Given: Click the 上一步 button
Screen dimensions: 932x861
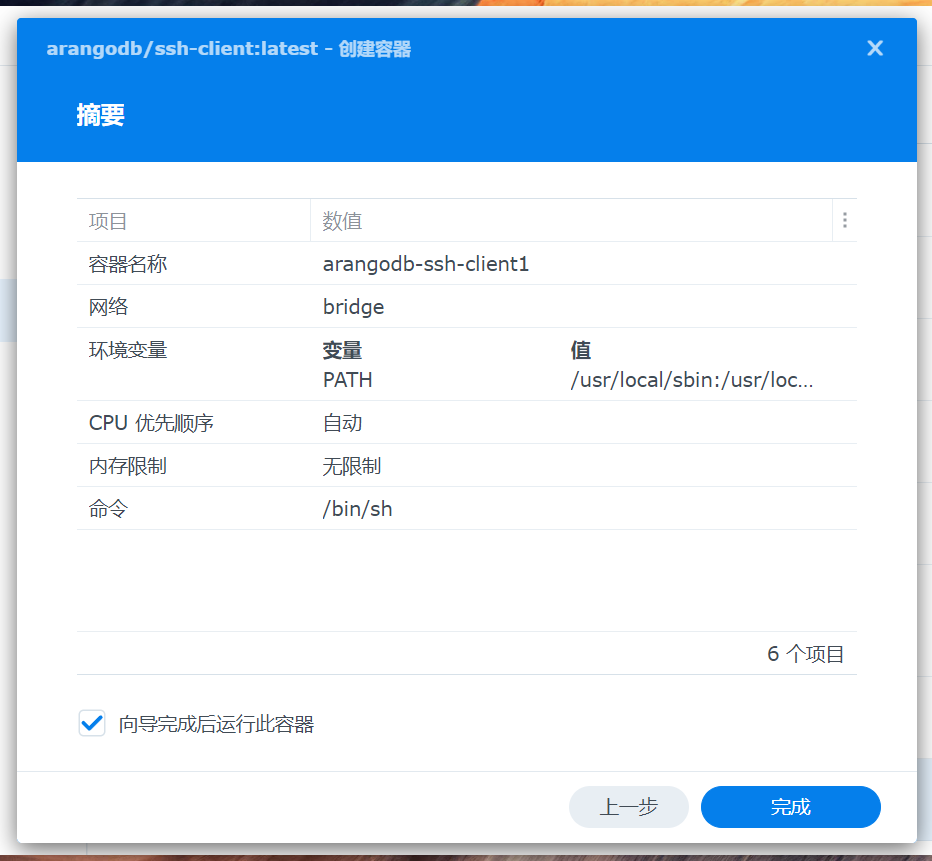Looking at the screenshot, I should tap(628, 807).
